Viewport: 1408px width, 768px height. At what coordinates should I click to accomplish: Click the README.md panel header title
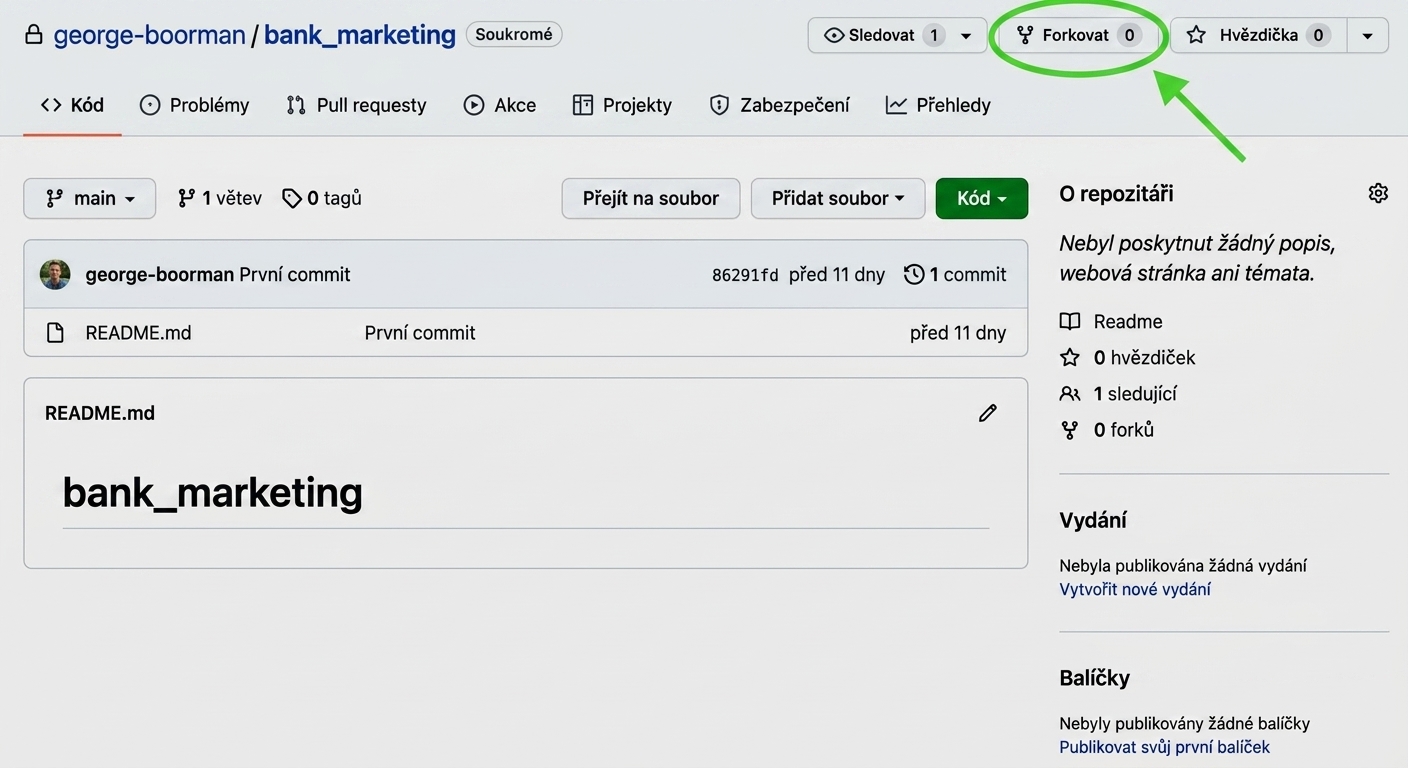pos(100,413)
